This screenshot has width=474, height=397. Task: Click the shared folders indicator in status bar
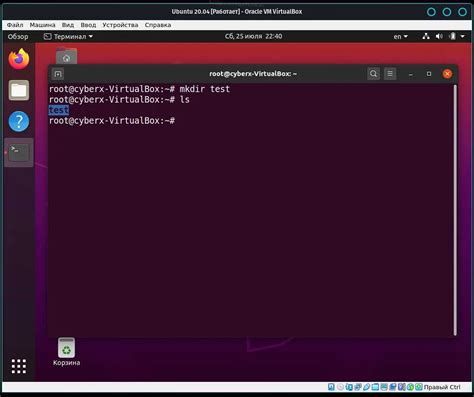click(x=375, y=387)
